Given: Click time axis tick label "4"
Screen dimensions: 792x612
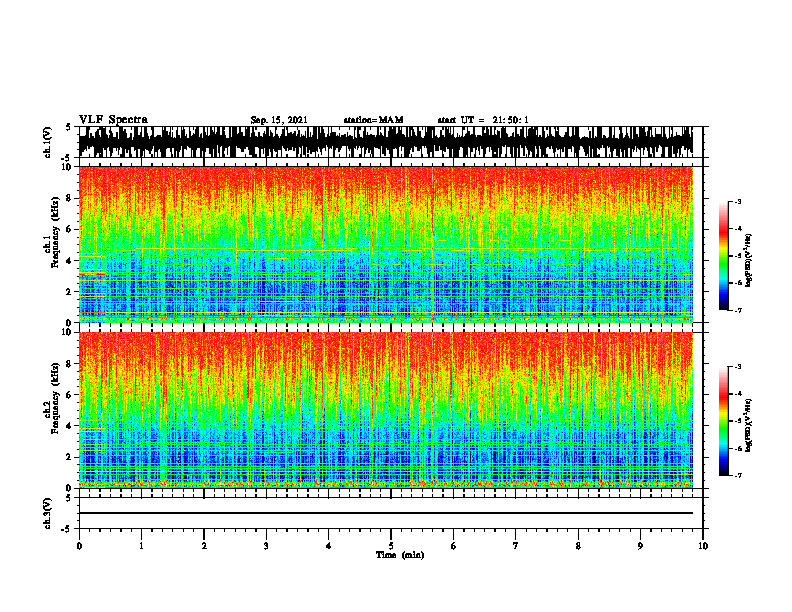Looking at the screenshot, I should pyautogui.click(x=329, y=546).
